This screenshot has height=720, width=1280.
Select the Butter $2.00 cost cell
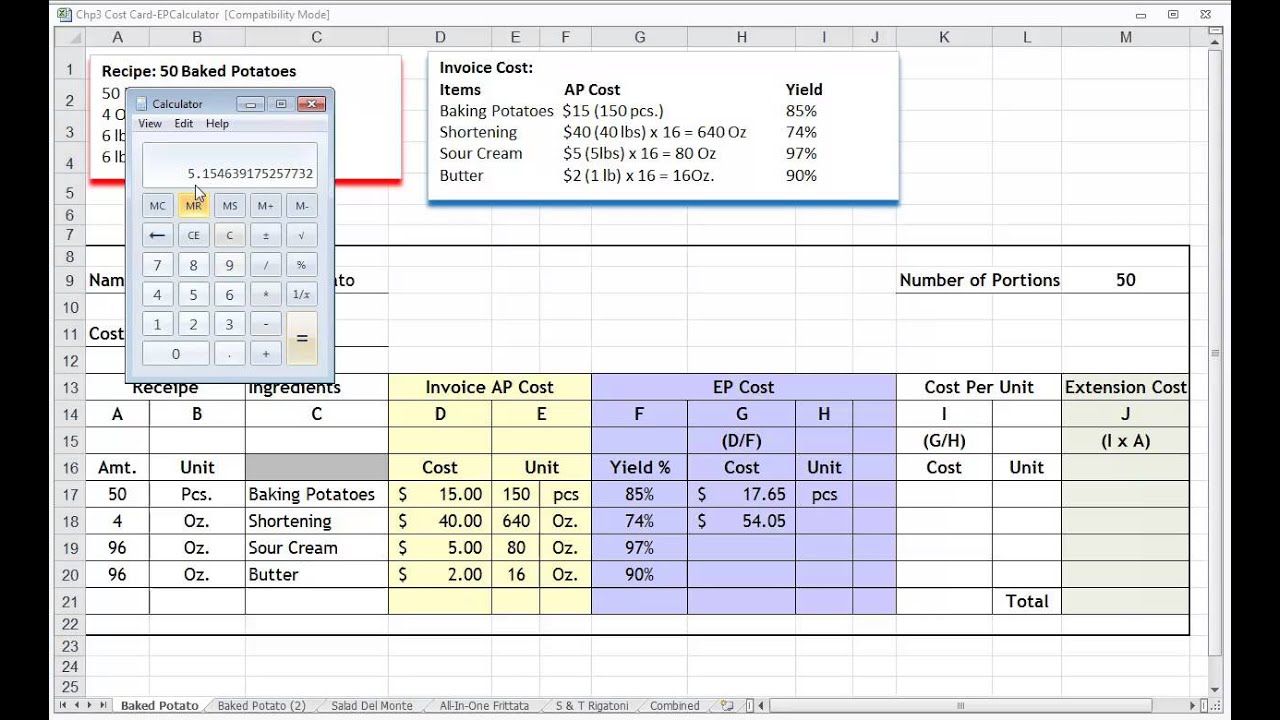440,575
